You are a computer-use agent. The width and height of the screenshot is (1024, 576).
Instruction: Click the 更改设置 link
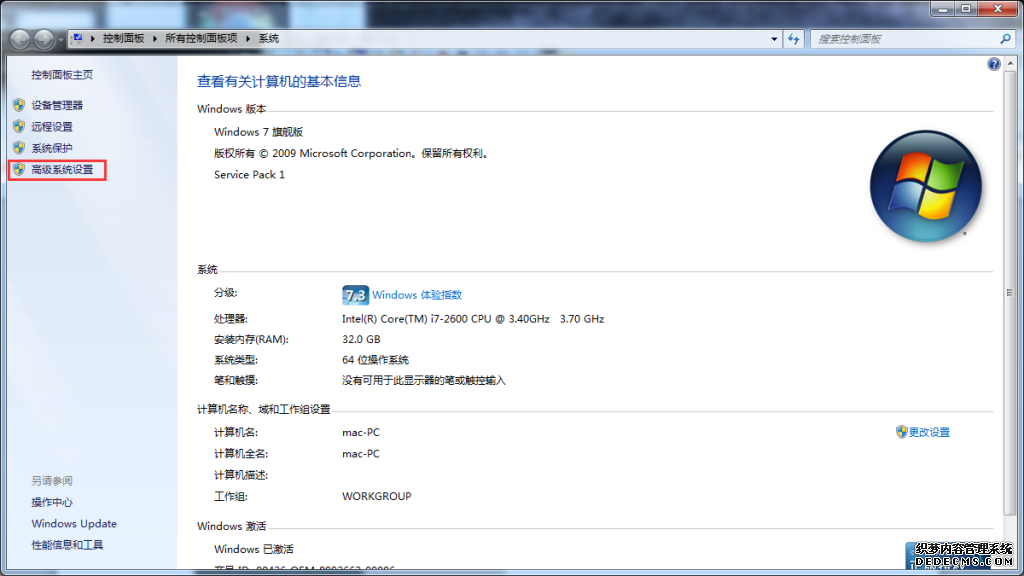click(x=930, y=431)
